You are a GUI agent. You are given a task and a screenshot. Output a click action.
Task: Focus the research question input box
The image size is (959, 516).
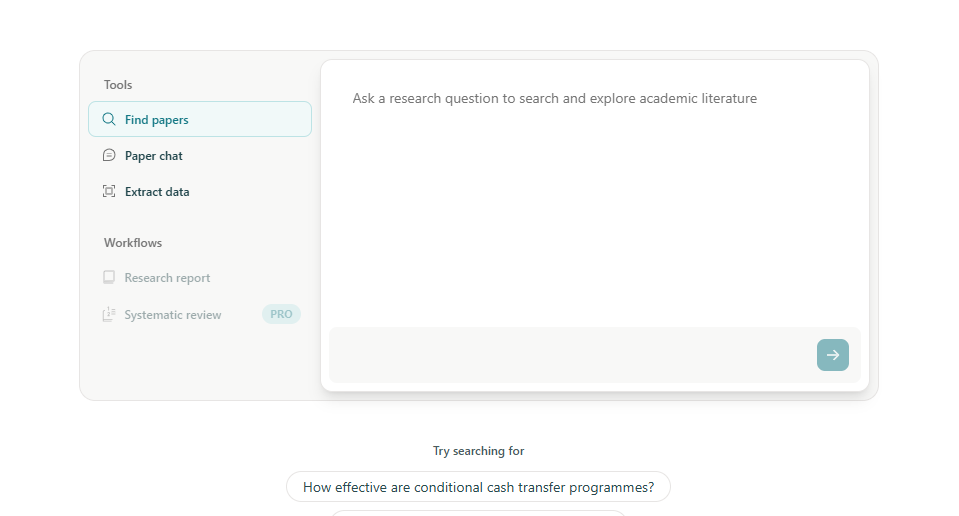(x=570, y=355)
